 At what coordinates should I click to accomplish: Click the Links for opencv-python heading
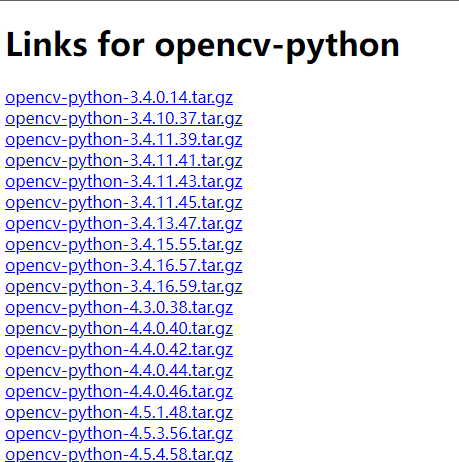click(202, 45)
